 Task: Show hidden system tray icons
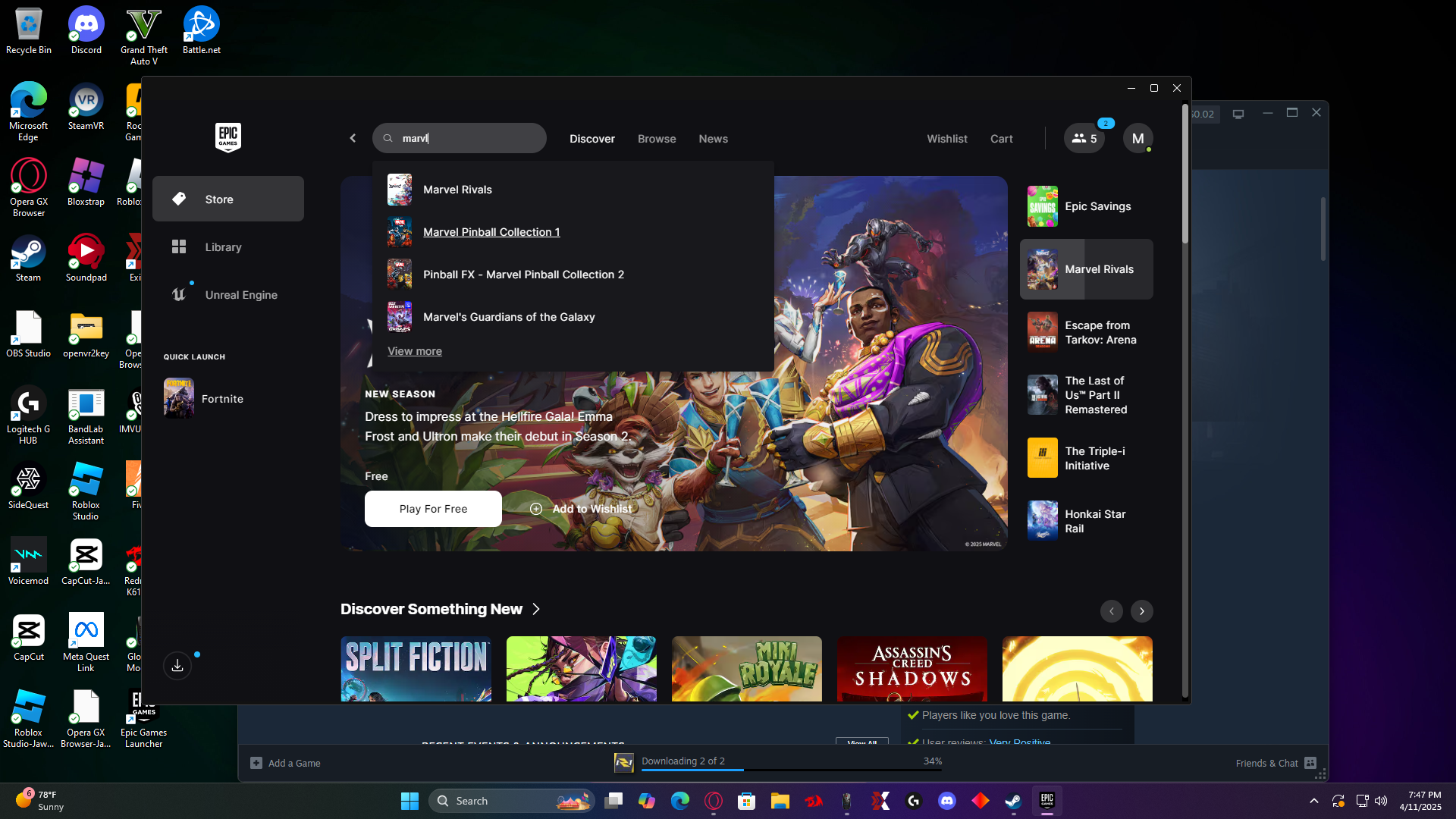click(1314, 801)
